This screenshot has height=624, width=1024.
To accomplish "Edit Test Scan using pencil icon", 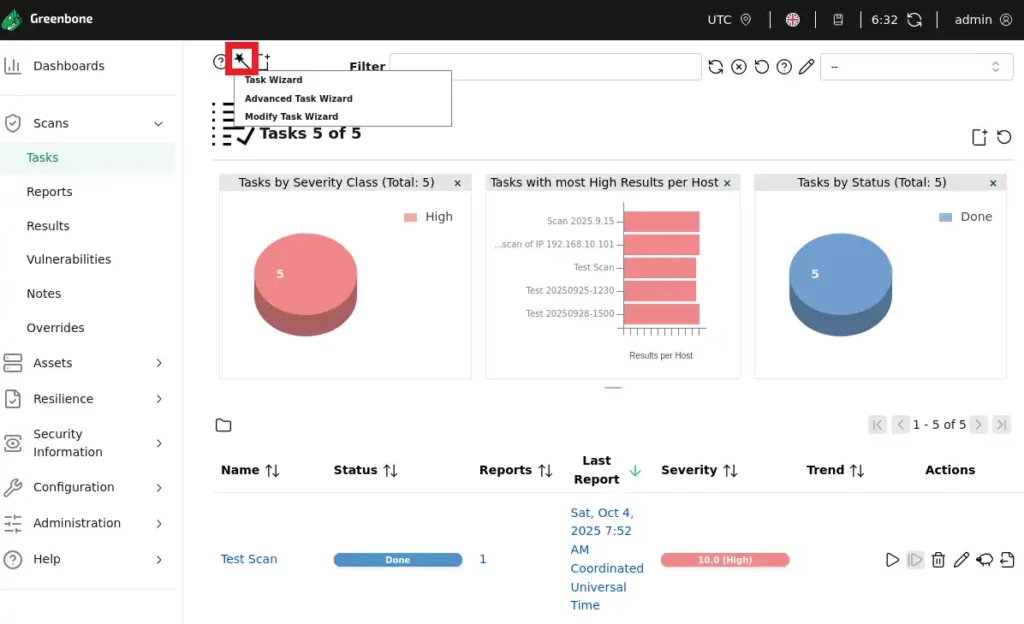I will pyautogui.click(x=961, y=560).
